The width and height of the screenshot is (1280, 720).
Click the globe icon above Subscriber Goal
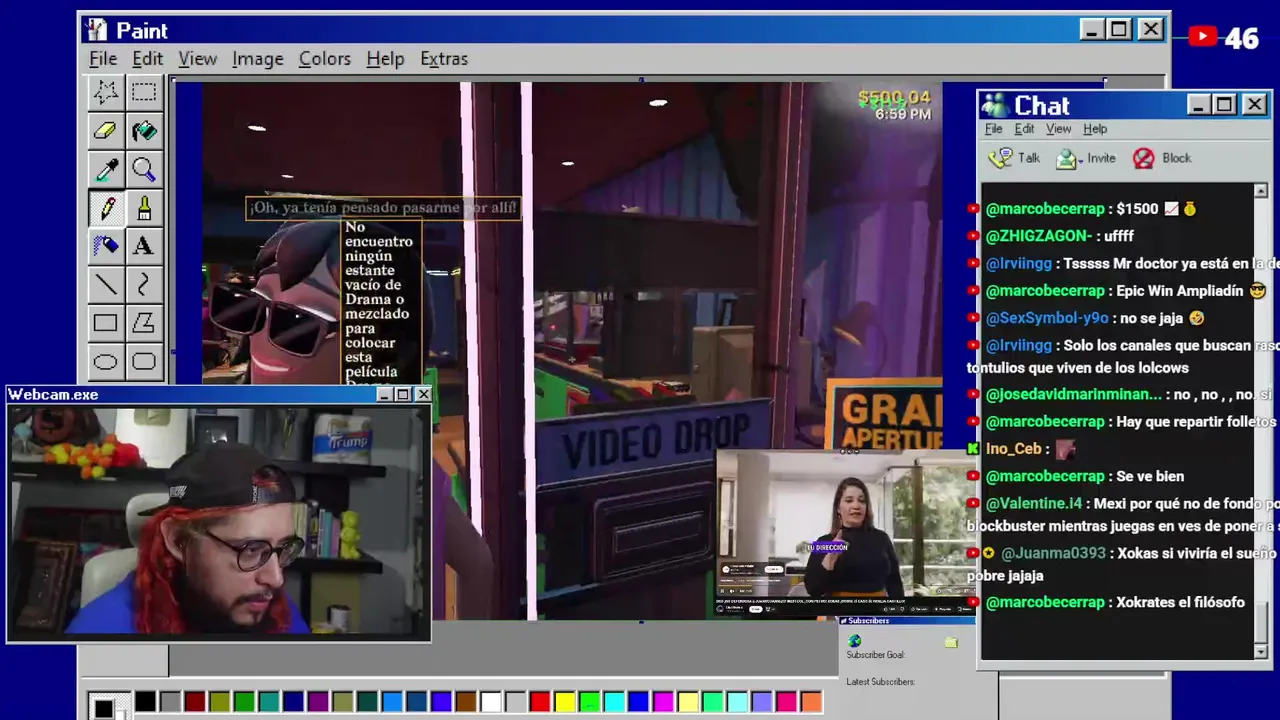point(854,641)
